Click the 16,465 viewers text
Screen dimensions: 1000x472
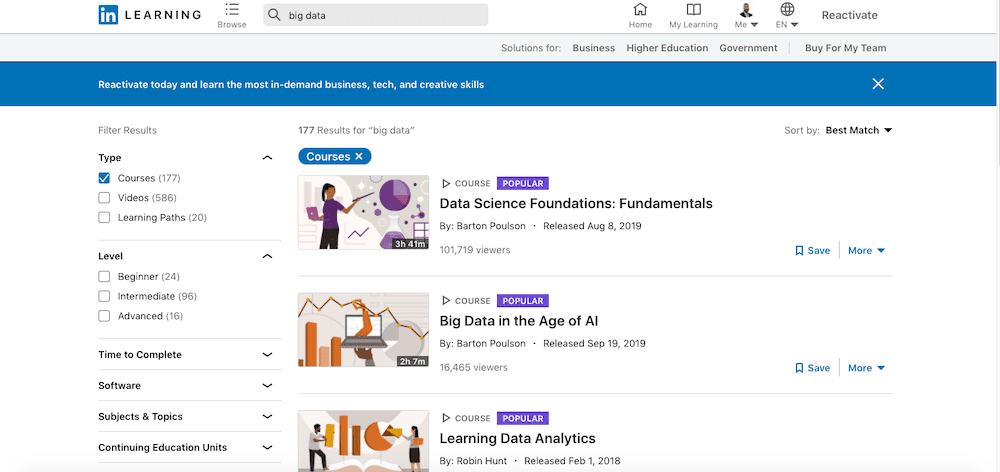[x=474, y=367]
